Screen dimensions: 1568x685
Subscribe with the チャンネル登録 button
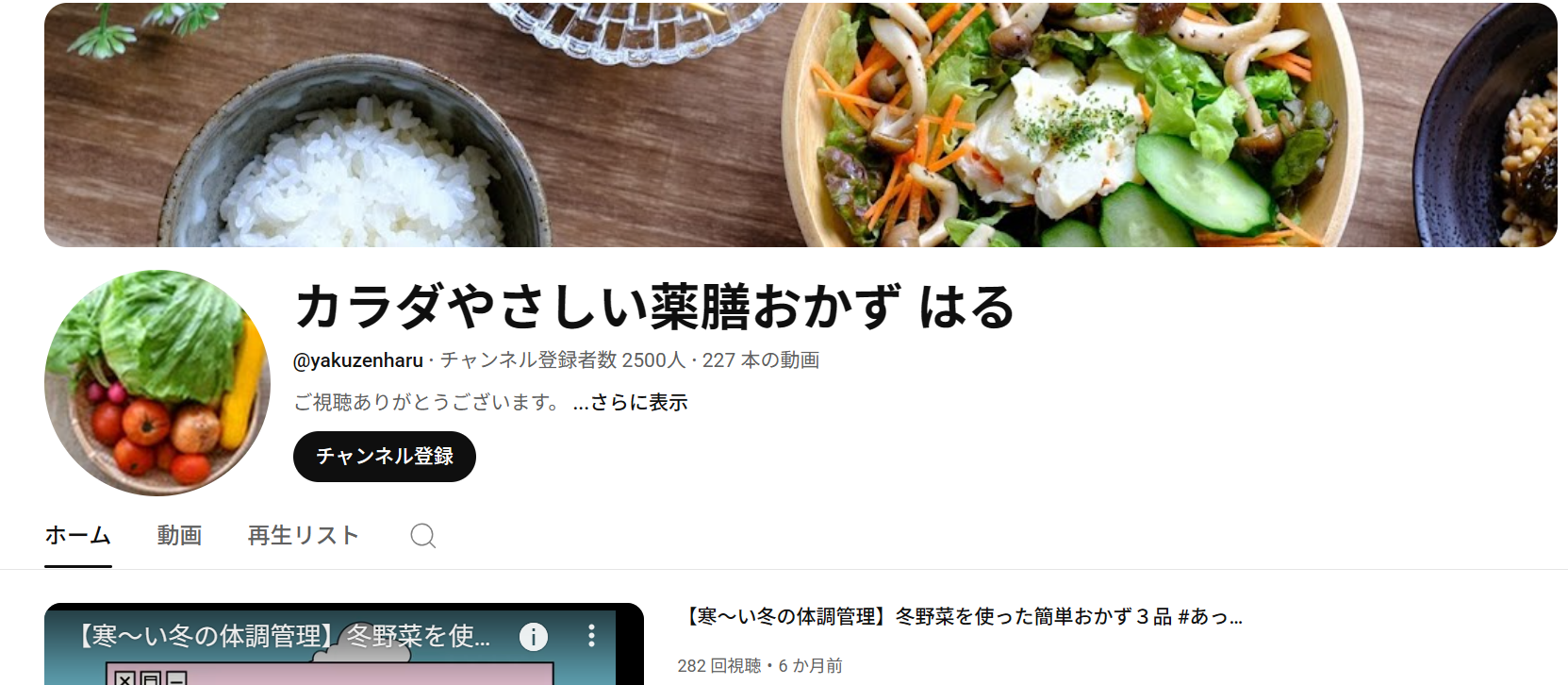385,457
